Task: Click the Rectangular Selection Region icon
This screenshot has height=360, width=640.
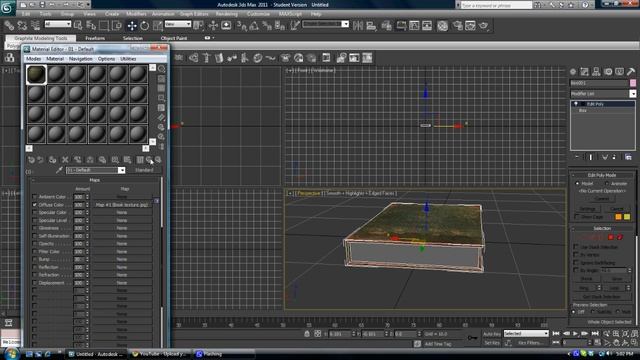Action: (x=104, y=26)
